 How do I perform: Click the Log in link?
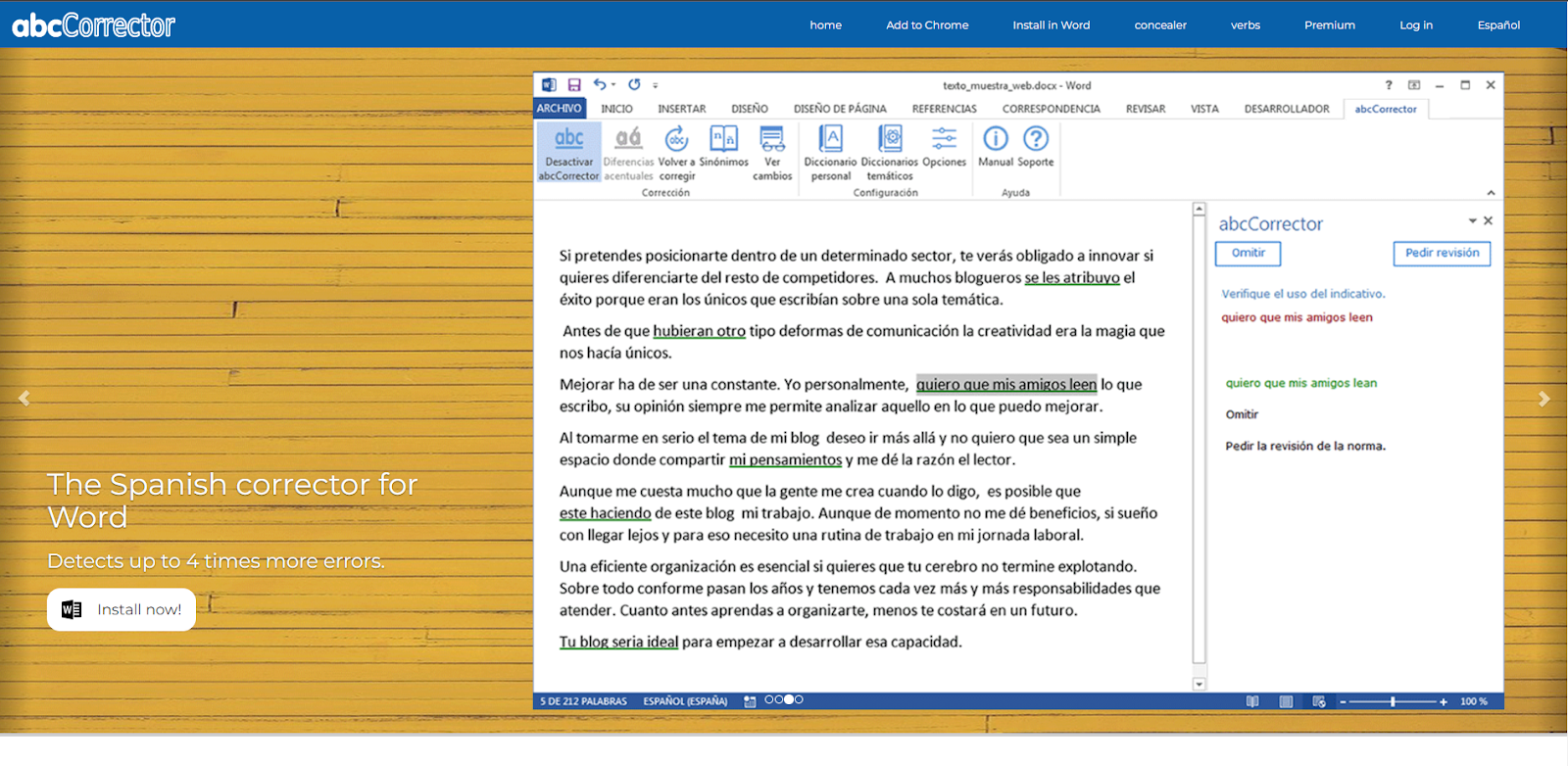1416,25
